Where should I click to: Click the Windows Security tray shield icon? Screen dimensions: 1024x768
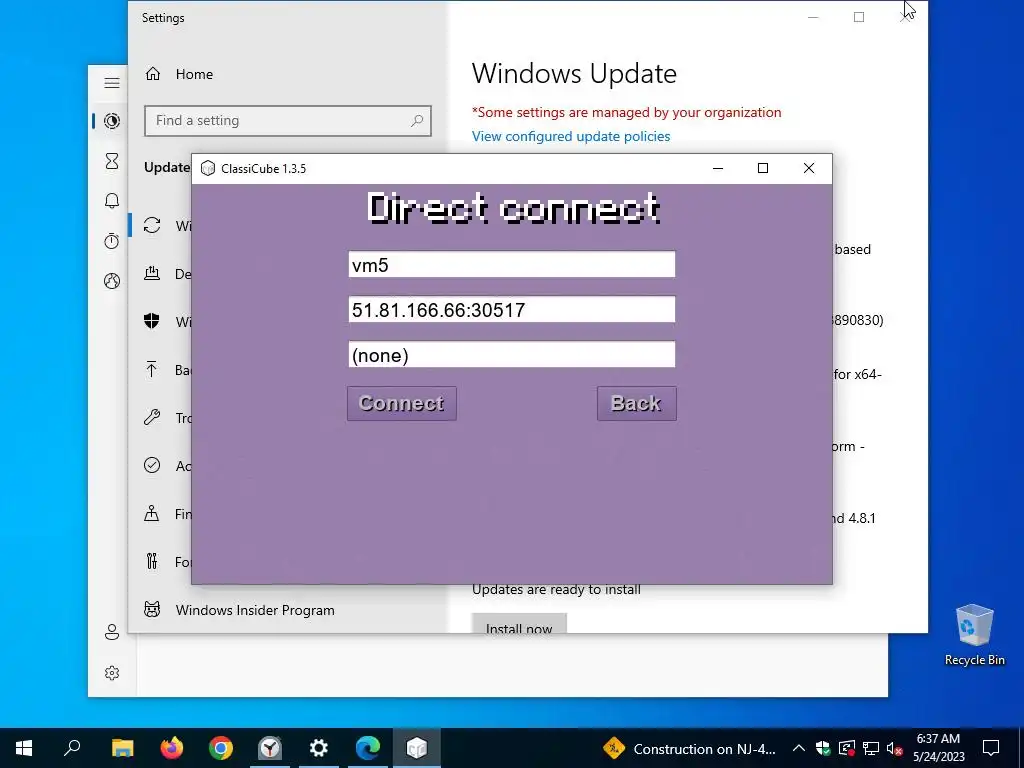tap(823, 748)
